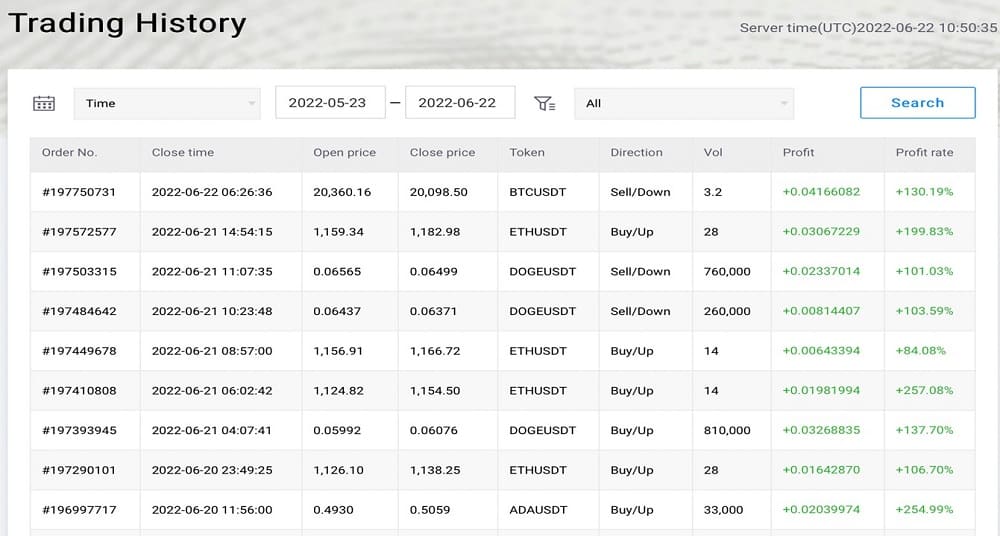The height and width of the screenshot is (536, 1000).
Task: Click close price 1,182.98
Action: click(435, 232)
